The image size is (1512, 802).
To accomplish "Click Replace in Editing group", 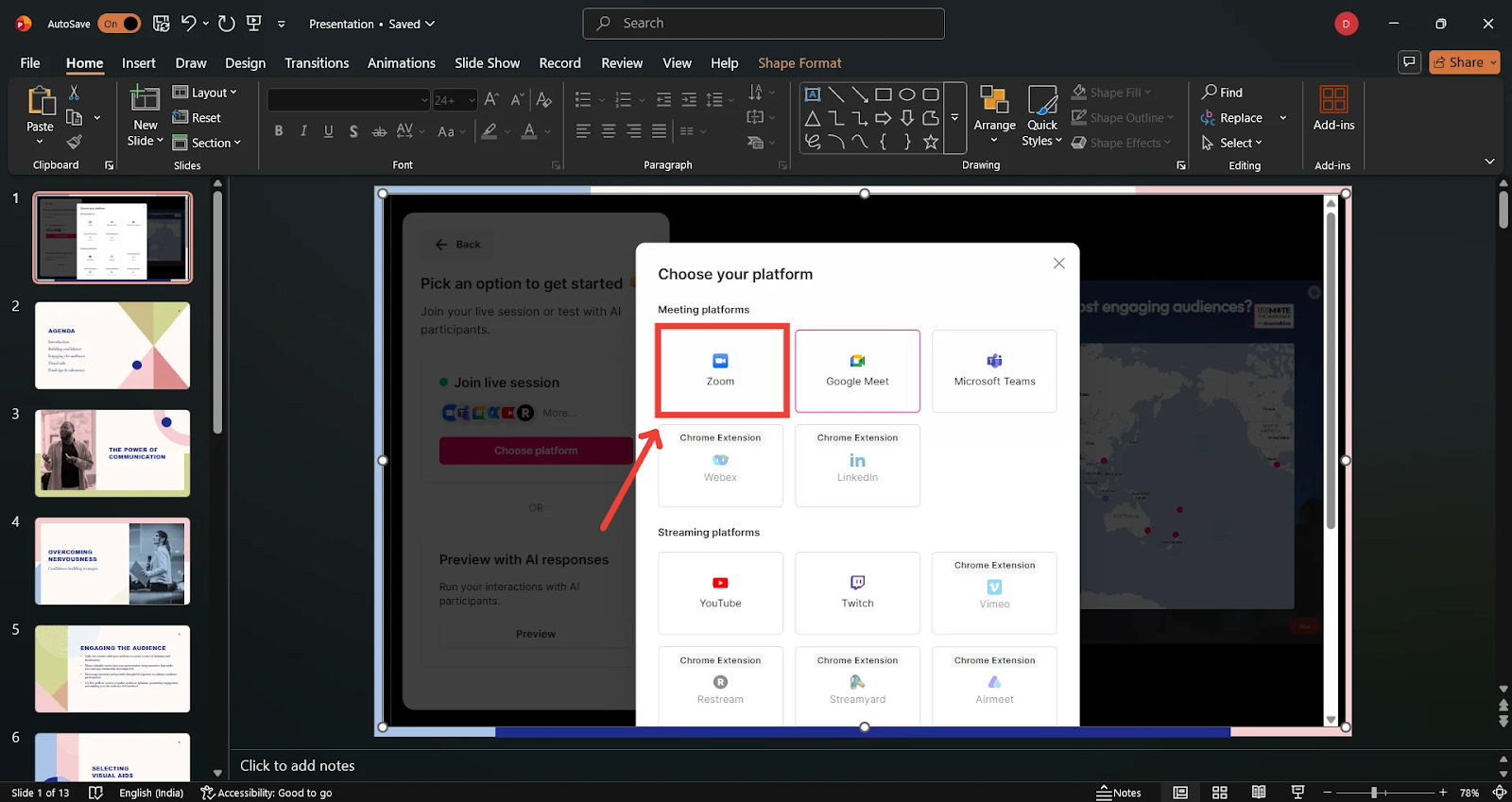I will [x=1231, y=118].
